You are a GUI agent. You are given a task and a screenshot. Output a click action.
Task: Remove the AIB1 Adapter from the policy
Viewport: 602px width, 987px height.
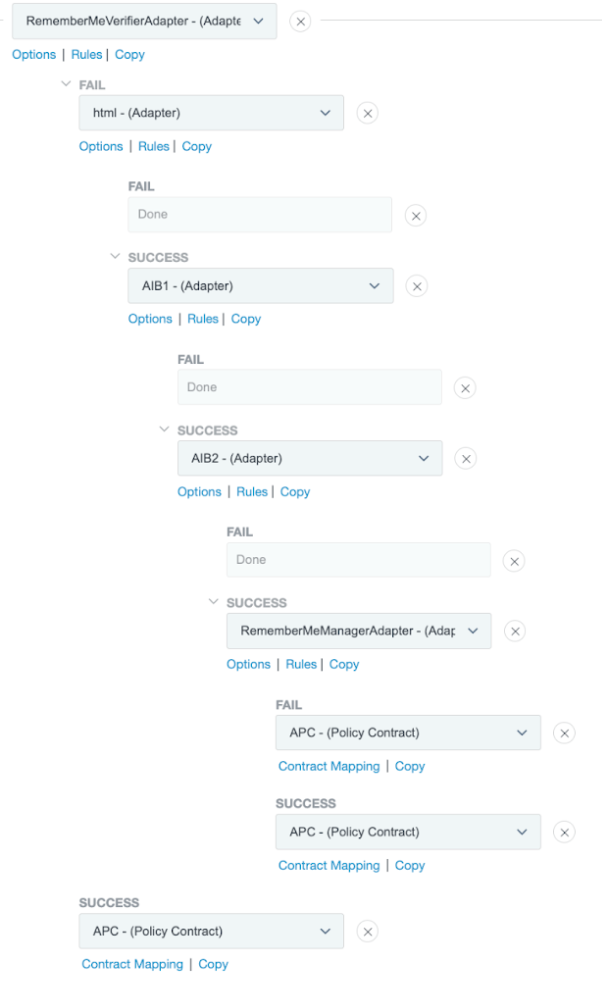click(x=417, y=286)
